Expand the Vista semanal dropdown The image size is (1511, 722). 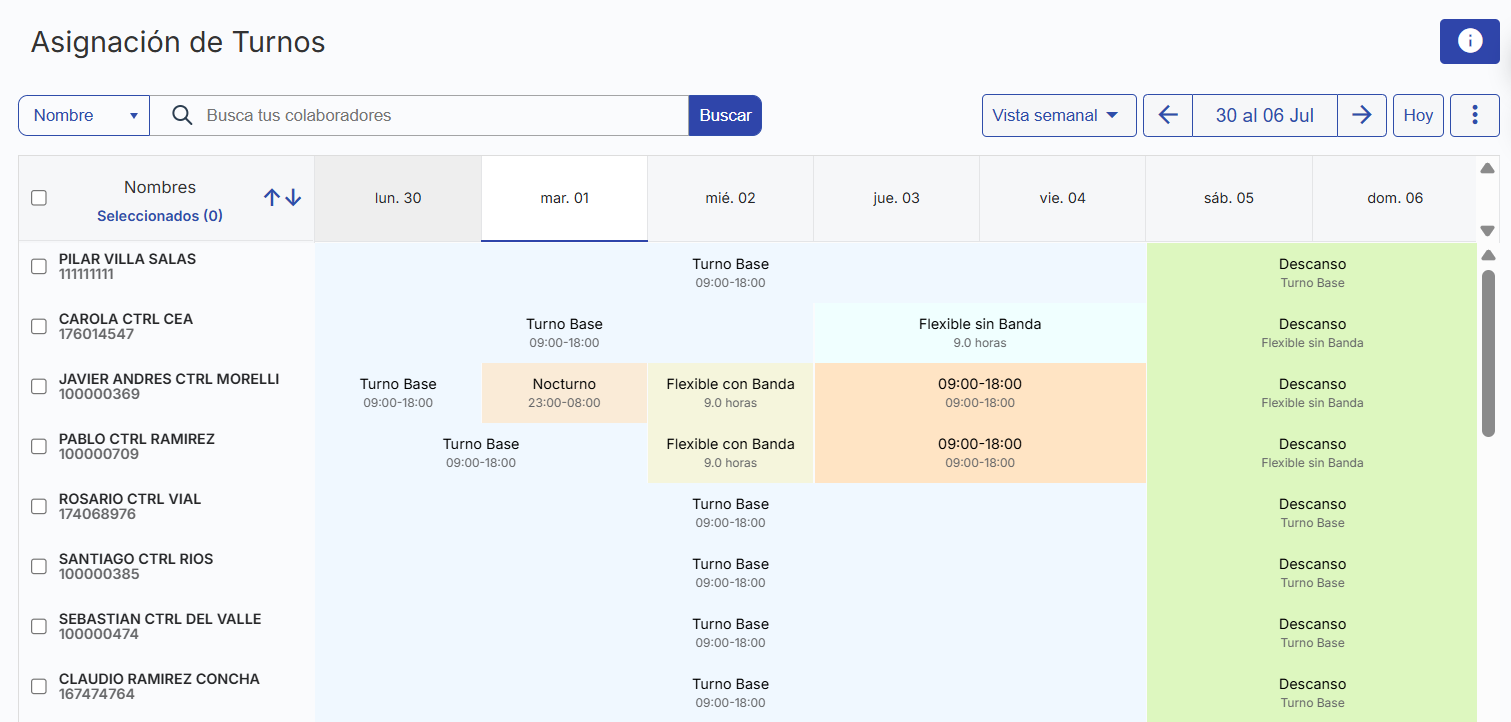[x=1058, y=115]
